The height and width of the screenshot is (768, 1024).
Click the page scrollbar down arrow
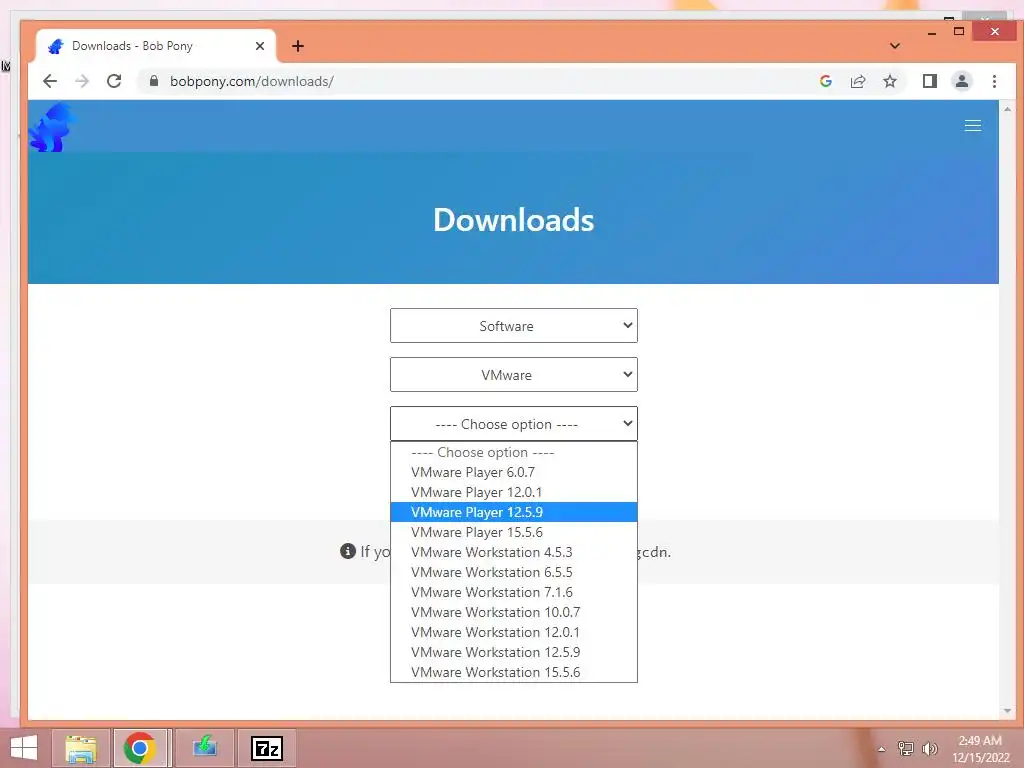(x=1007, y=711)
